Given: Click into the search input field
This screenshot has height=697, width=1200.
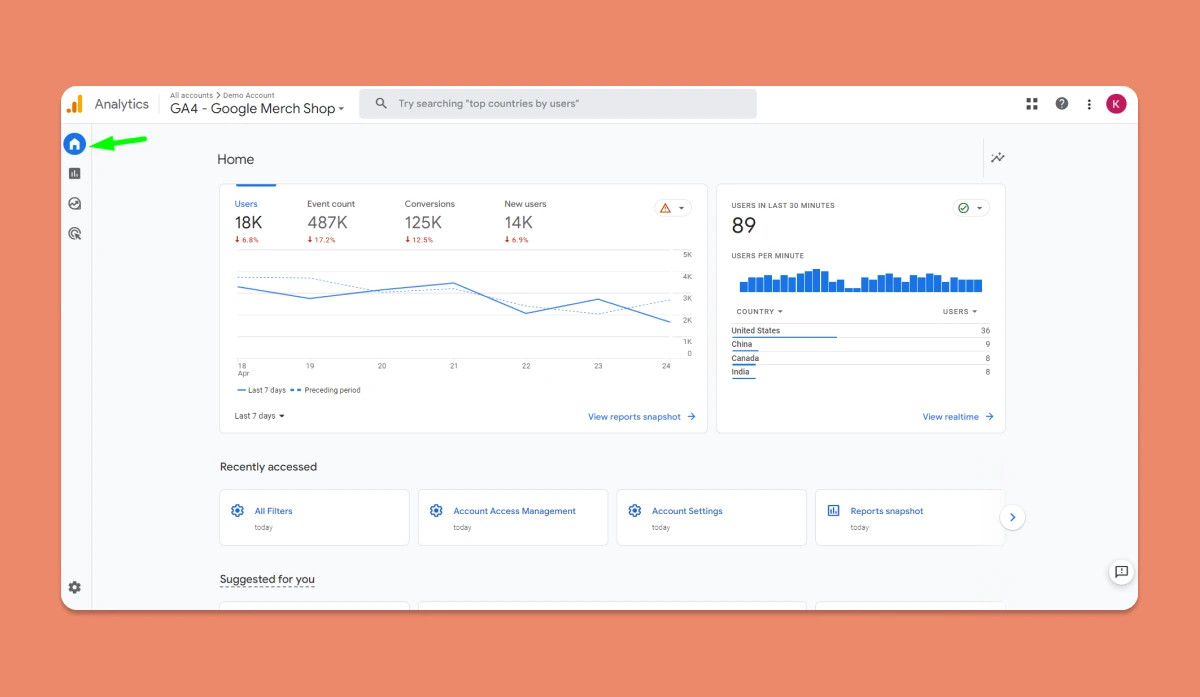Looking at the screenshot, I should coord(558,104).
